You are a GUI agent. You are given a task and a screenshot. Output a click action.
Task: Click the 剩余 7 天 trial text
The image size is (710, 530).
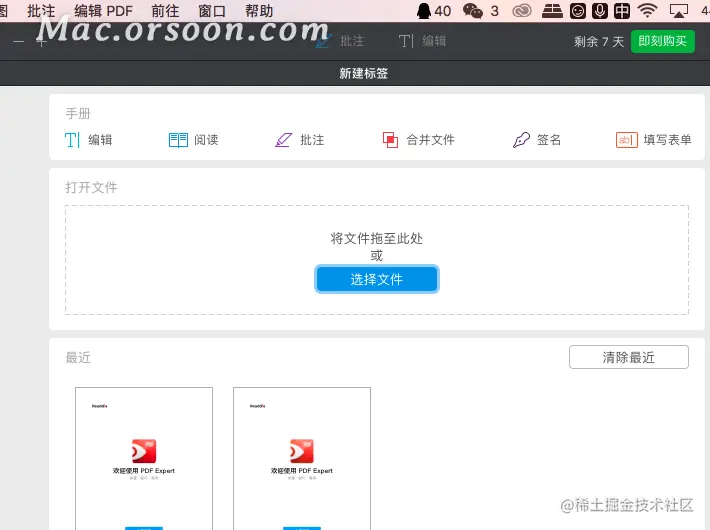599,42
